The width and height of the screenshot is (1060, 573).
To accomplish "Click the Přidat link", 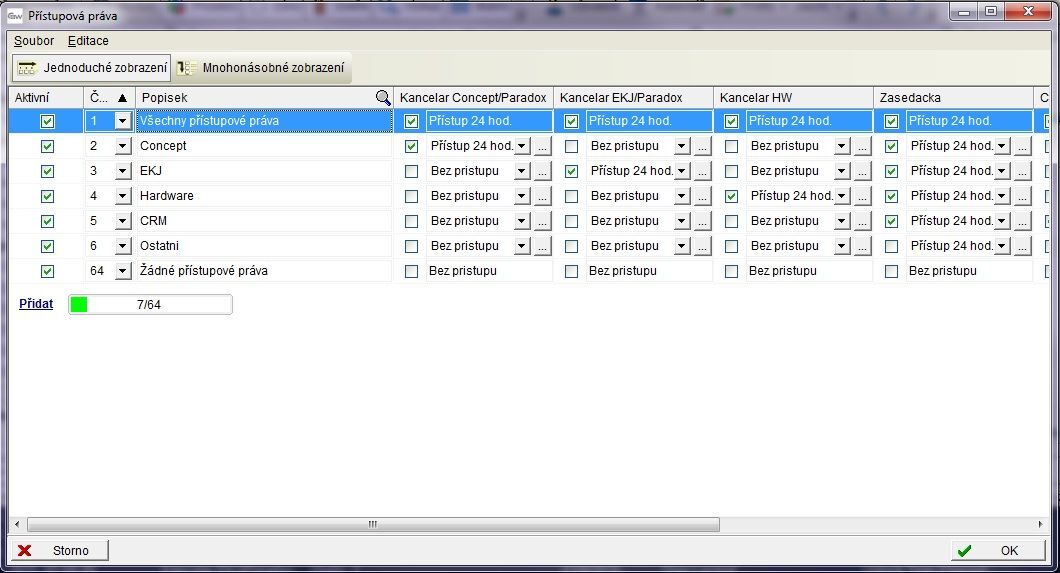I will 36,304.
